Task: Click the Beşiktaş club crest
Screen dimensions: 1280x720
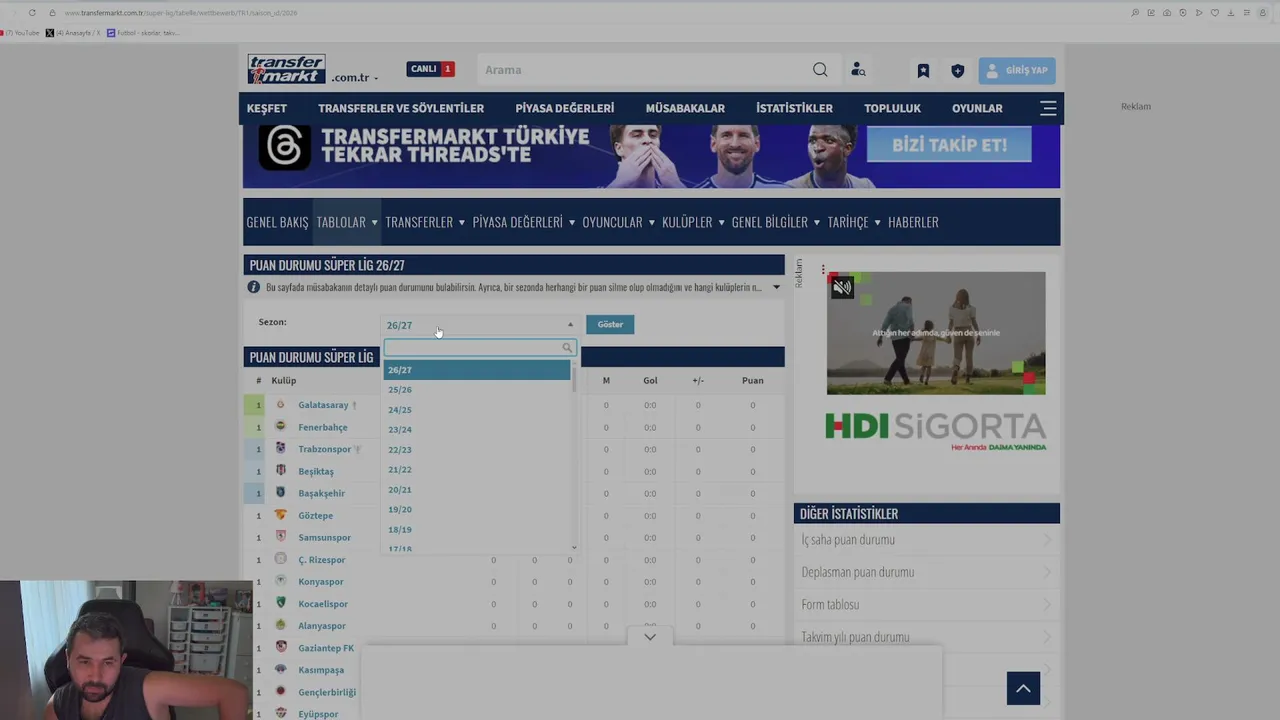Action: [280, 471]
